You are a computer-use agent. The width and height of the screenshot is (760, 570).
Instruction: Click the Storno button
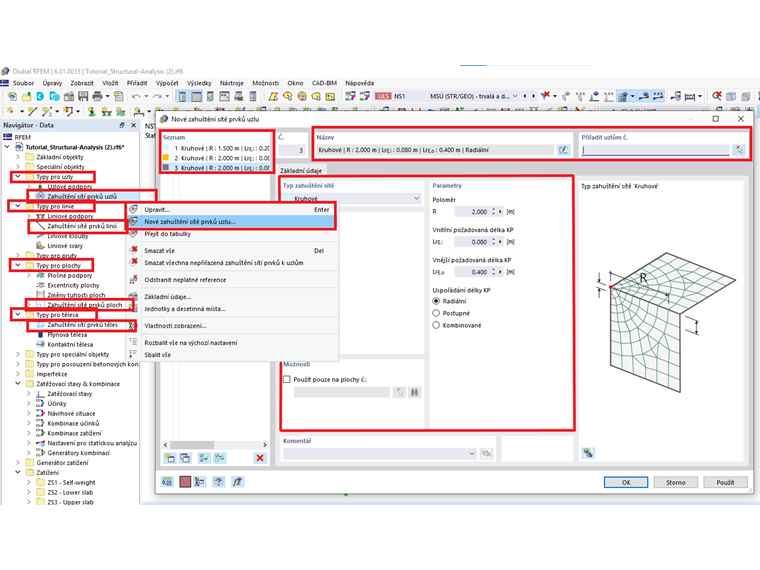point(676,482)
